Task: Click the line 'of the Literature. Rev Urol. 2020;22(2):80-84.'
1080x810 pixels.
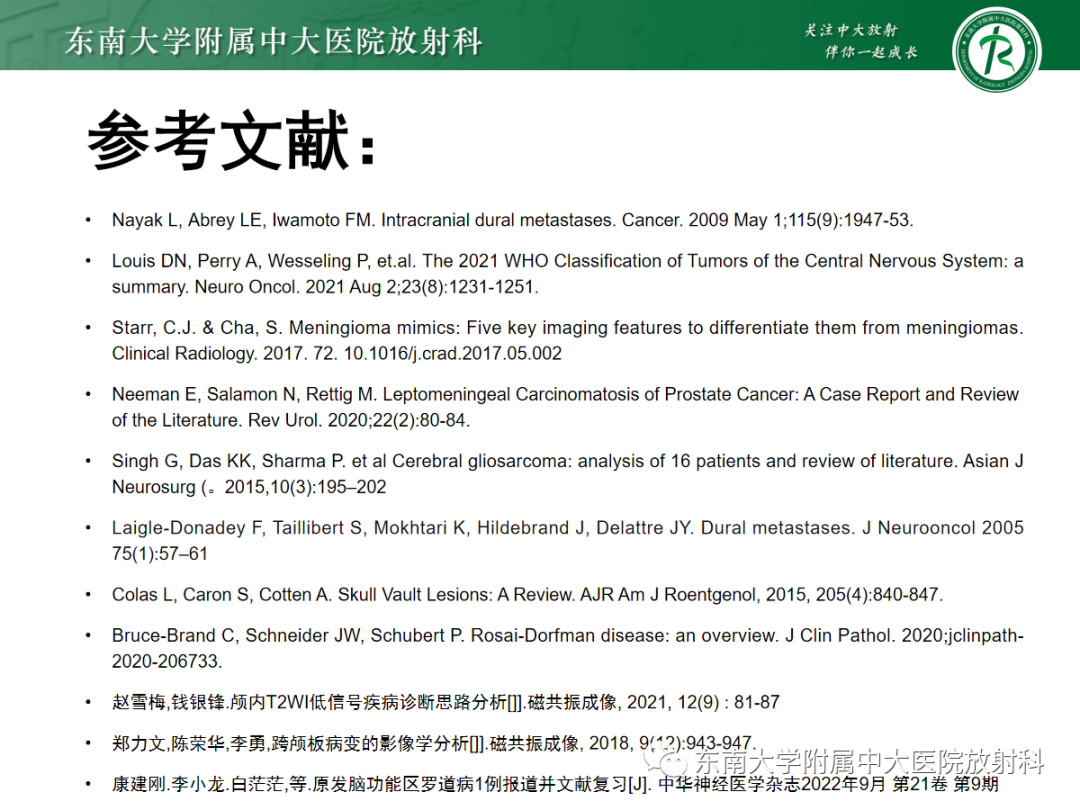Action: click(291, 420)
